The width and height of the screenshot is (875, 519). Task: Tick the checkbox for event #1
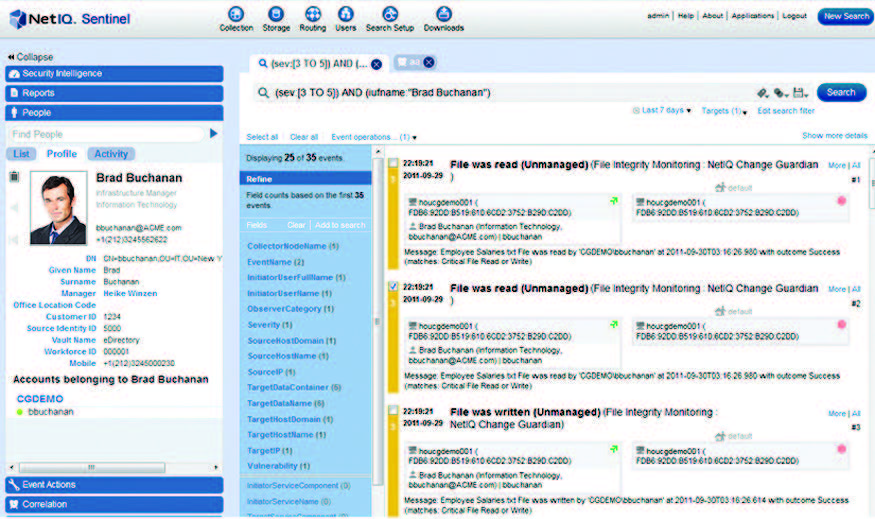pos(393,163)
